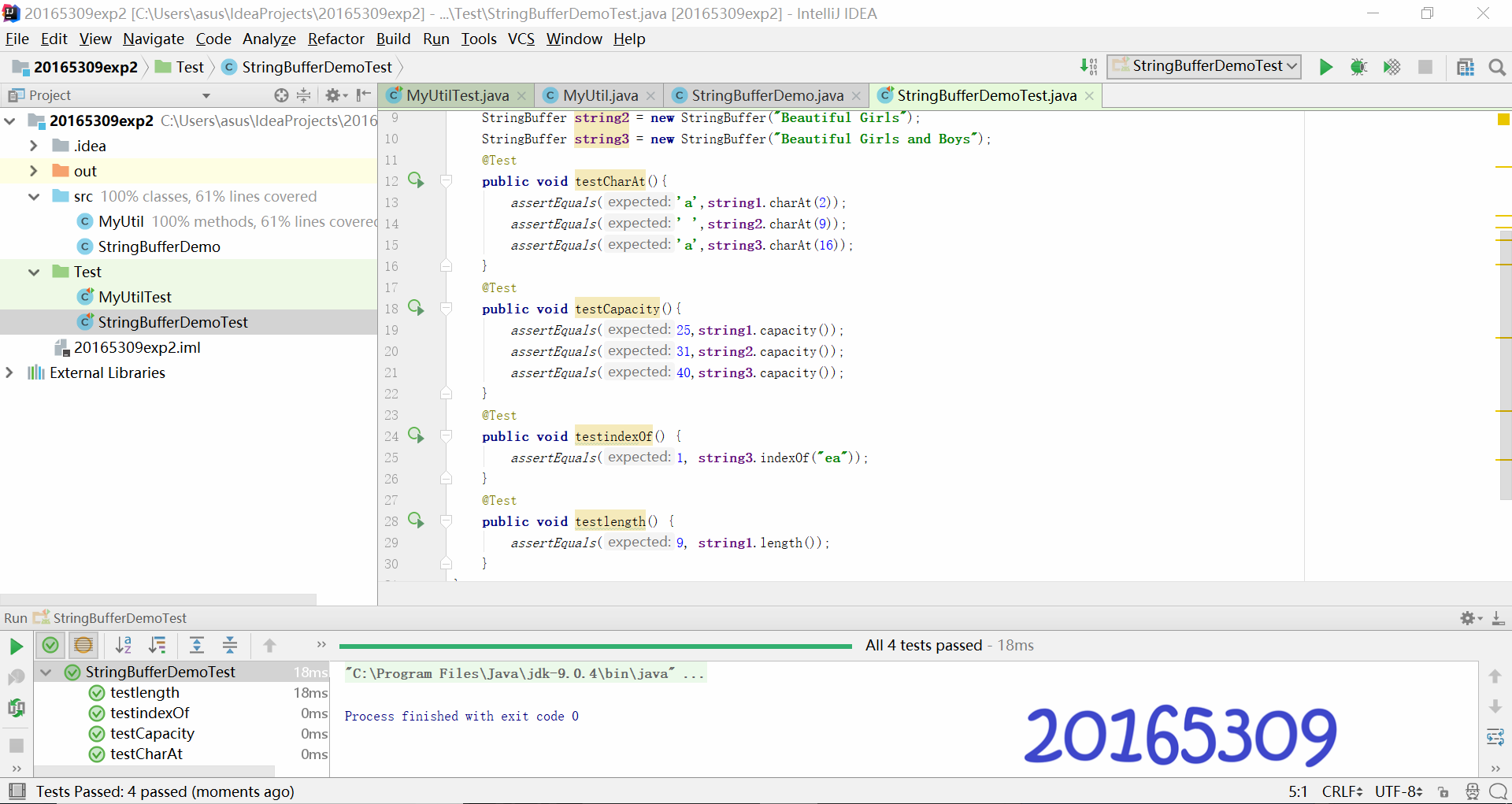This screenshot has width=1512, height=804.
Task: Open file encoding UTF-8 selector
Action: (x=1399, y=791)
